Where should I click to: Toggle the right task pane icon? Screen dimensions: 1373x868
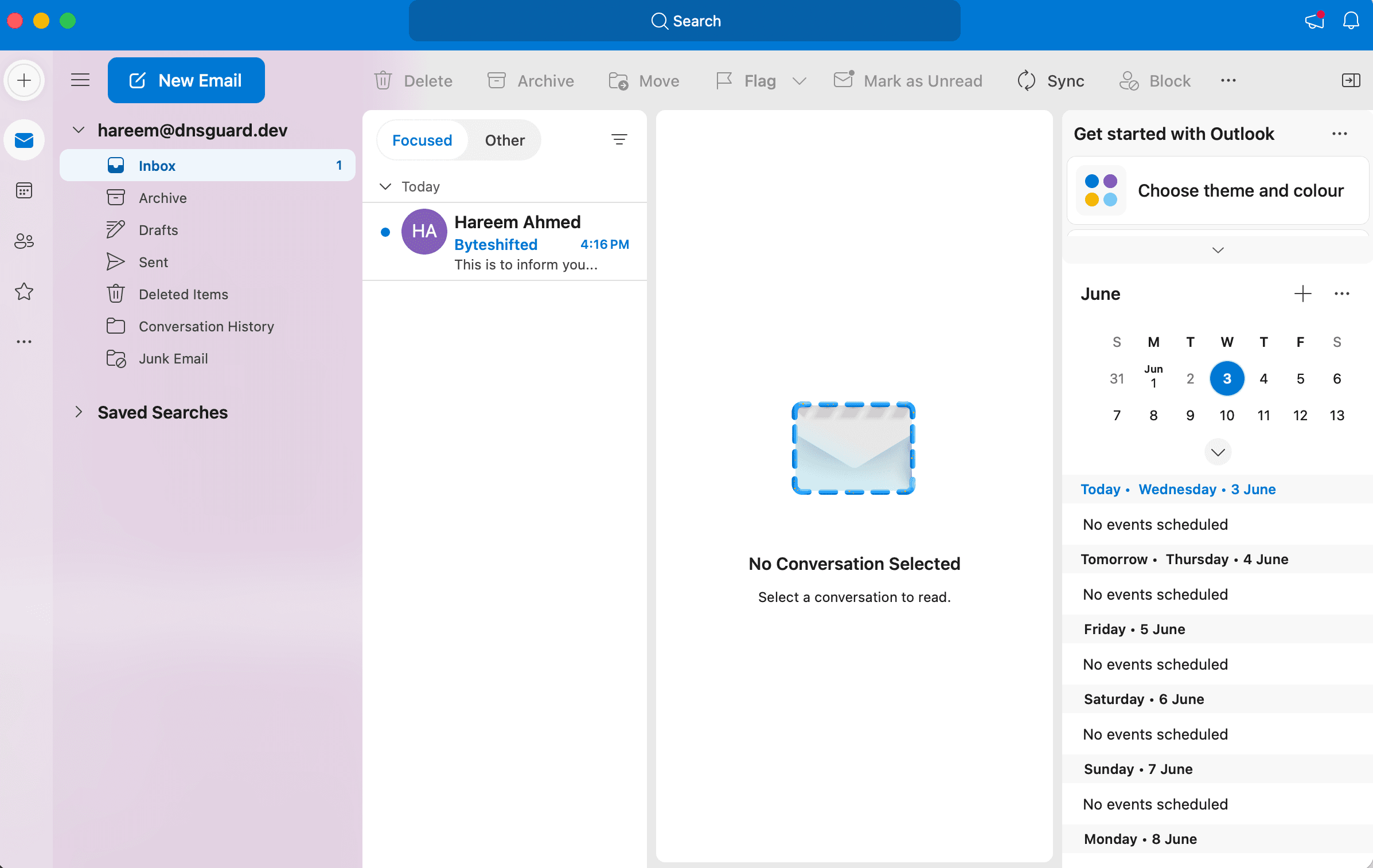[1351, 81]
